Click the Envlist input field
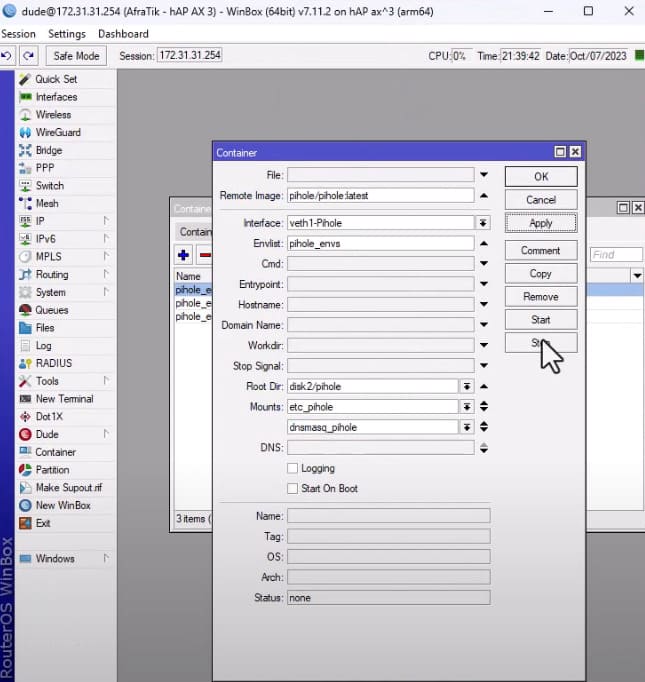Screen dimensions: 645x682 coord(381,244)
